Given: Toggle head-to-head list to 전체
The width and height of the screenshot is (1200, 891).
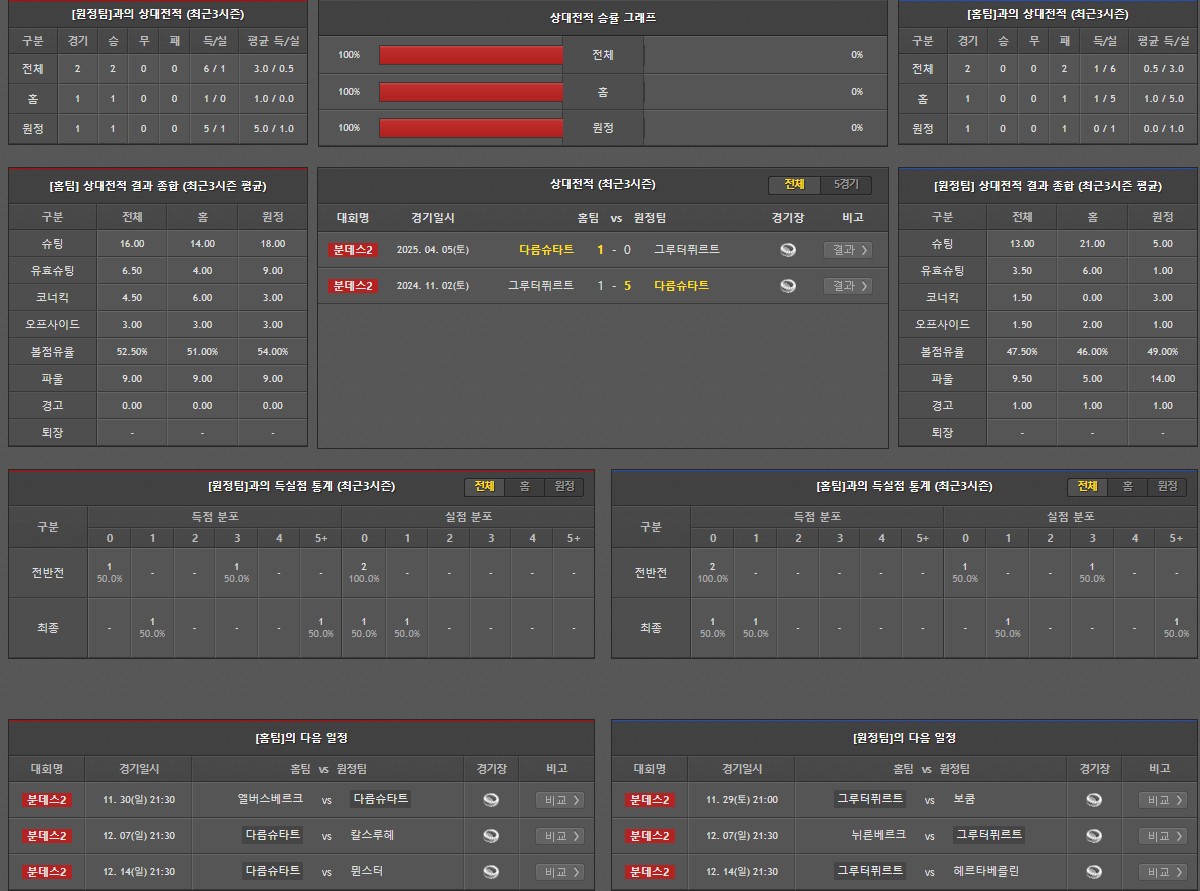Looking at the screenshot, I should [x=794, y=185].
